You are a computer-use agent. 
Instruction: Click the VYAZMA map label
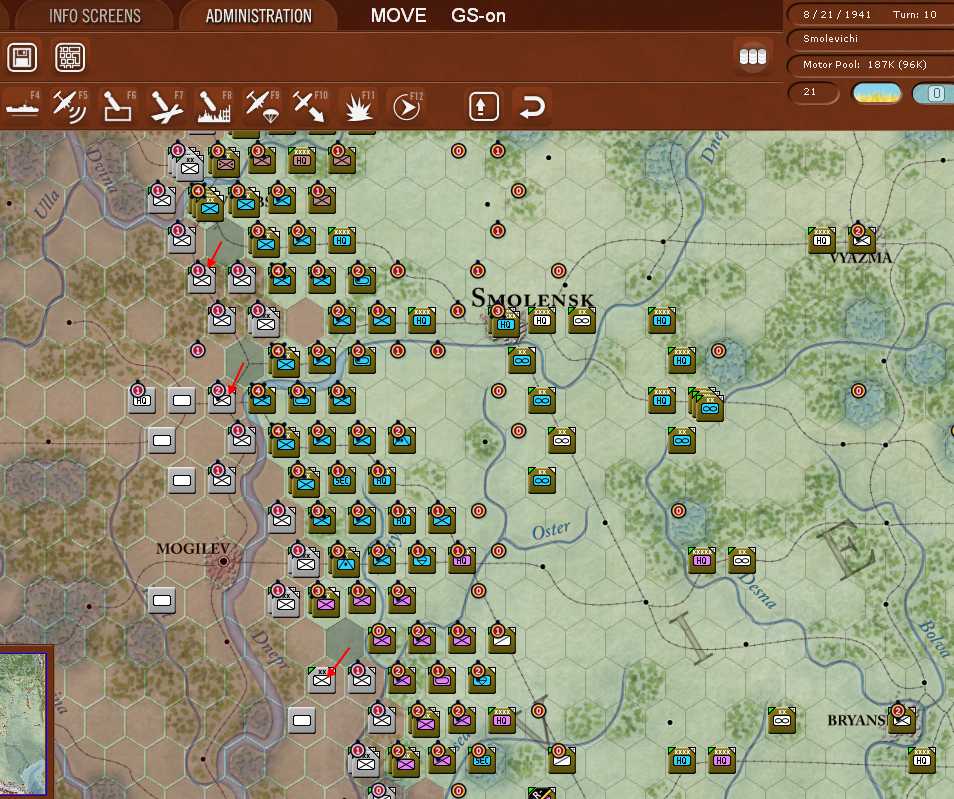click(861, 257)
